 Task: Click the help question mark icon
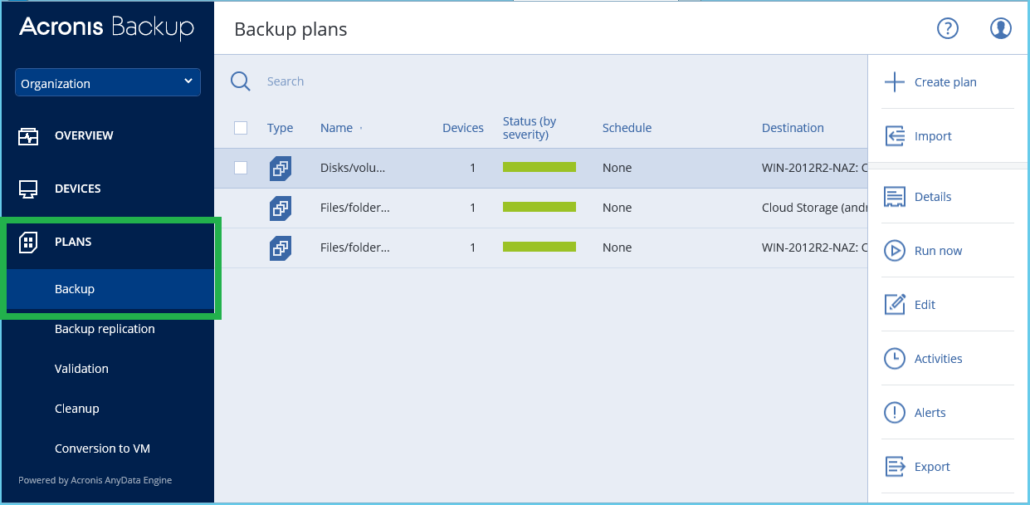947,28
